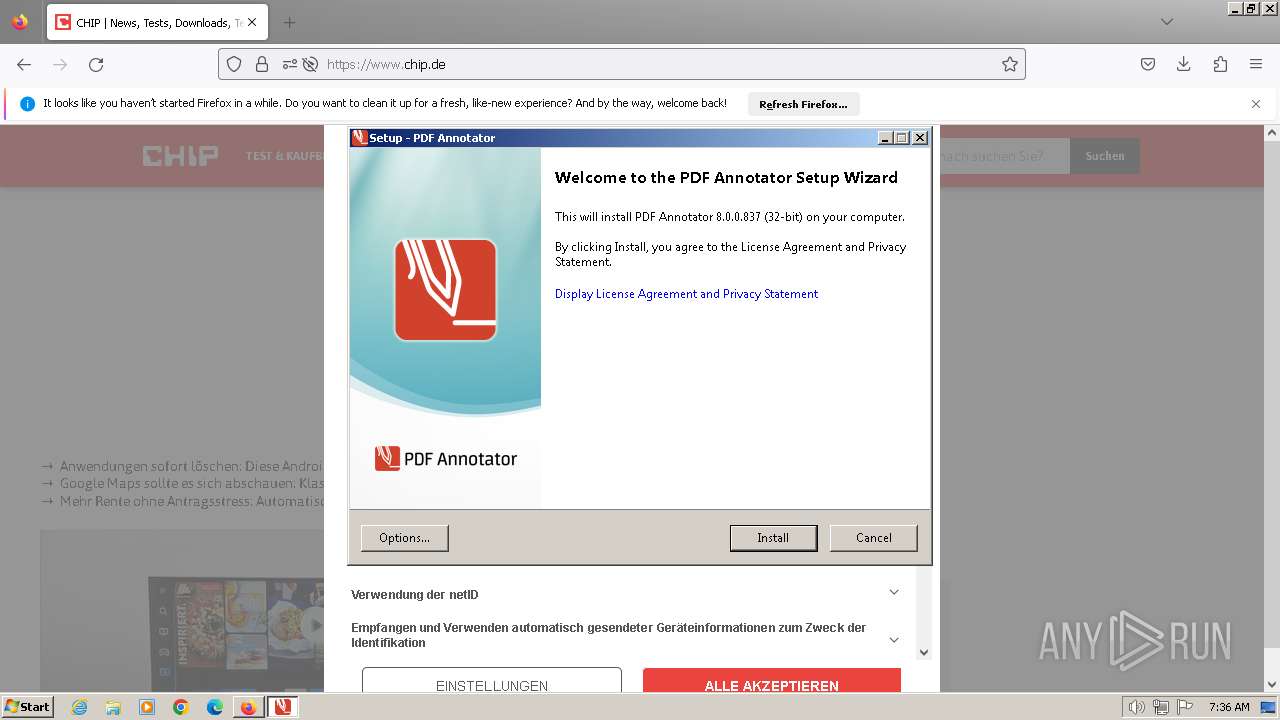Open the extensions puzzle icon
This screenshot has width=1280, height=720.
click(x=1220, y=64)
